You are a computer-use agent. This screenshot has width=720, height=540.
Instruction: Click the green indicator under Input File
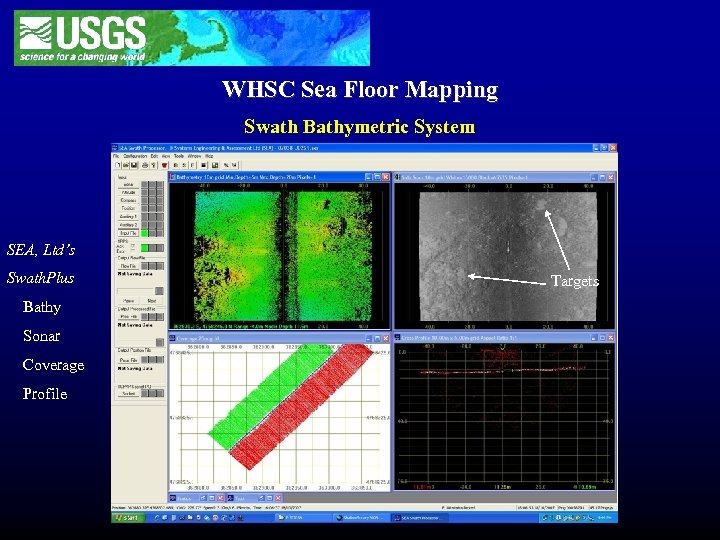click(x=144, y=248)
